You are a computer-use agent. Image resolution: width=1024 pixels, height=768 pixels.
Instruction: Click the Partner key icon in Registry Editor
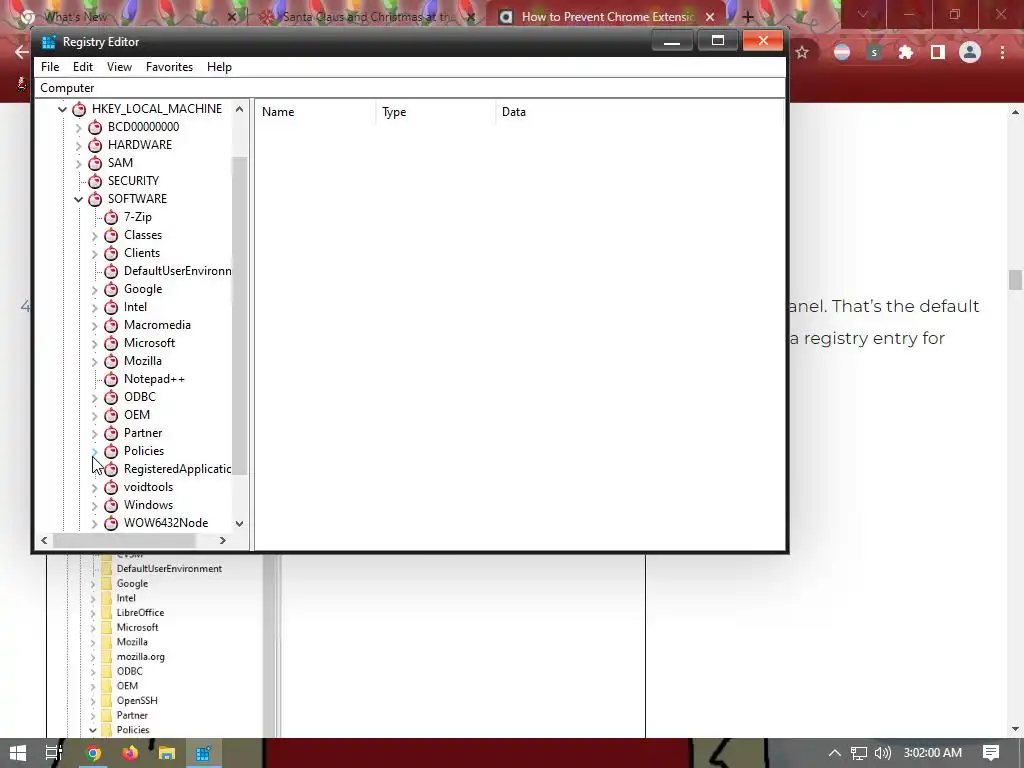point(111,433)
